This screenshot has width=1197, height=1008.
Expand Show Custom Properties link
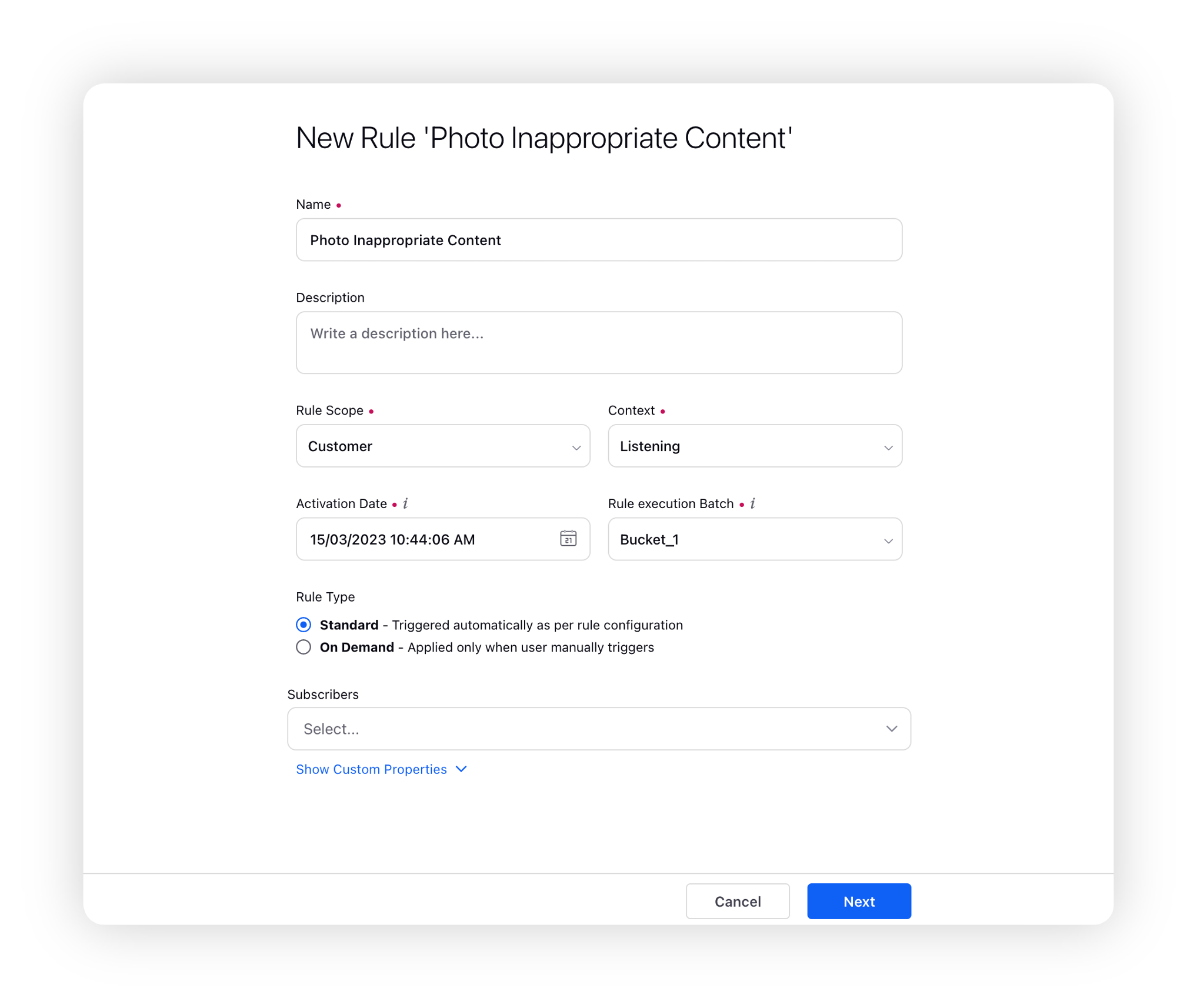[371, 769]
